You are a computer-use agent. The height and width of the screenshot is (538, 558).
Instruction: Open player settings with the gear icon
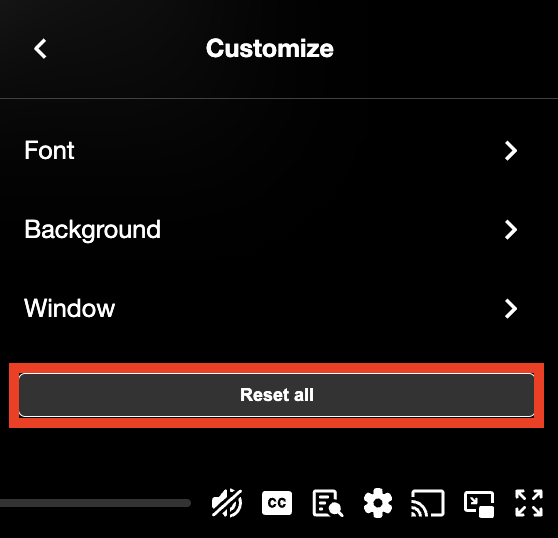point(378,503)
